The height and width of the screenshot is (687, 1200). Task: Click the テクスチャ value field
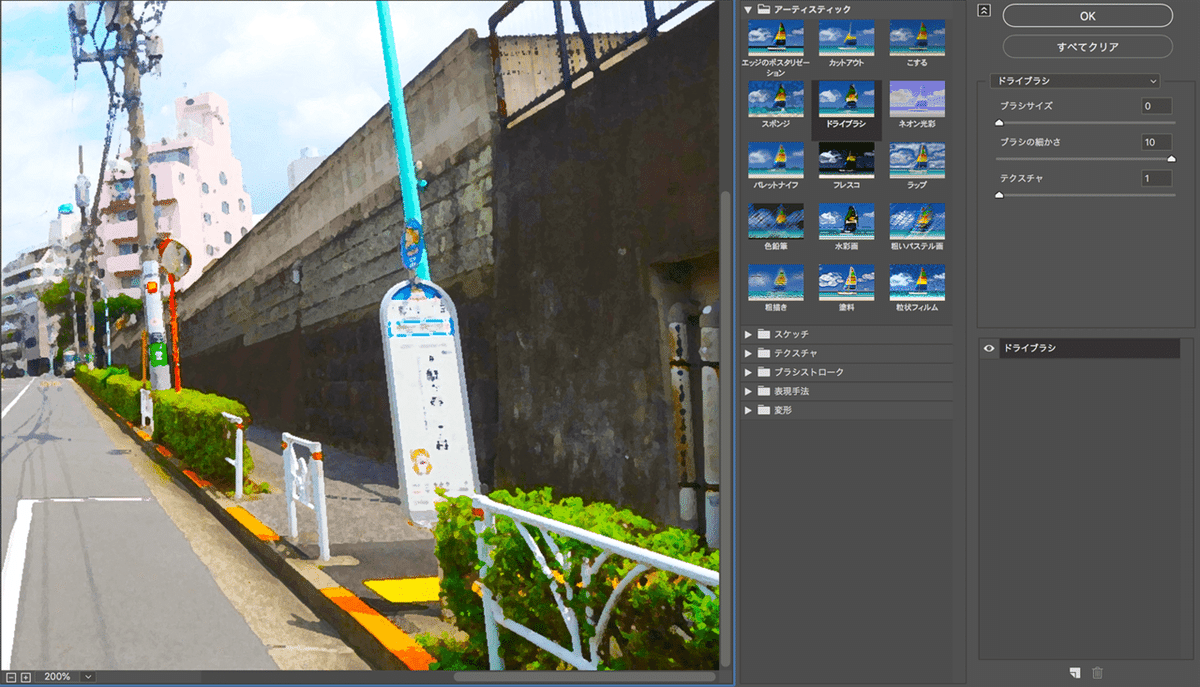(x=1156, y=179)
